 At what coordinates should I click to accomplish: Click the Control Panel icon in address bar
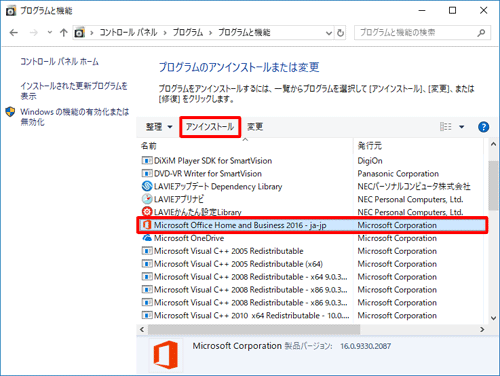pos(79,33)
